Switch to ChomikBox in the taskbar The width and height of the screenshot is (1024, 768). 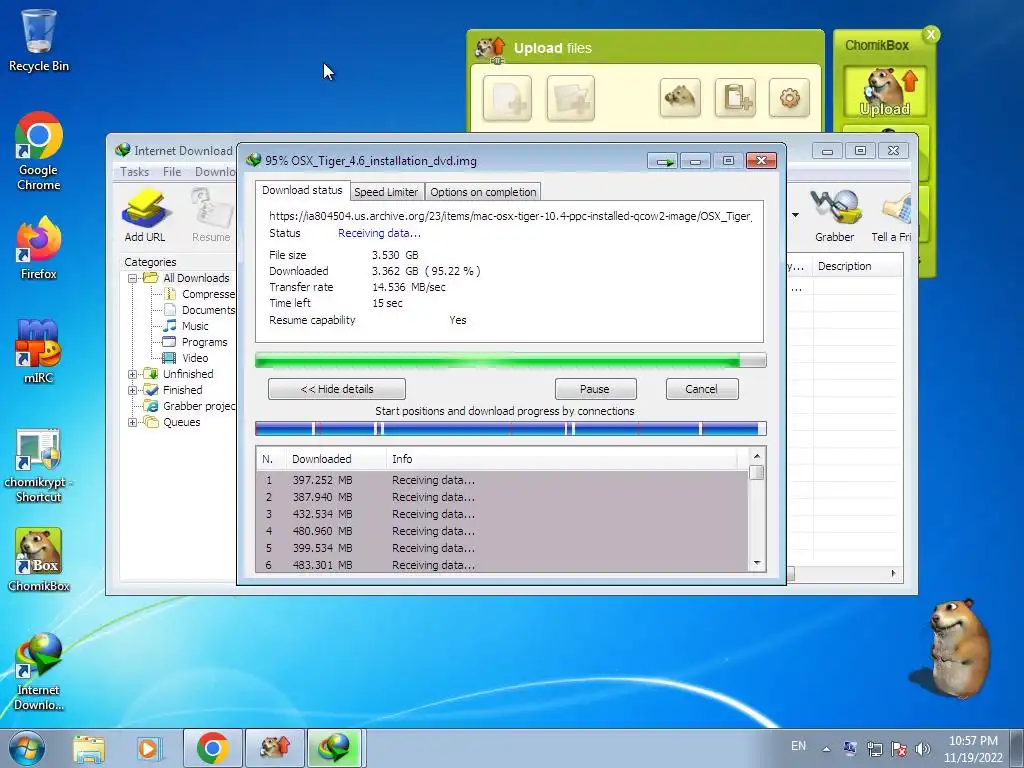pos(274,748)
